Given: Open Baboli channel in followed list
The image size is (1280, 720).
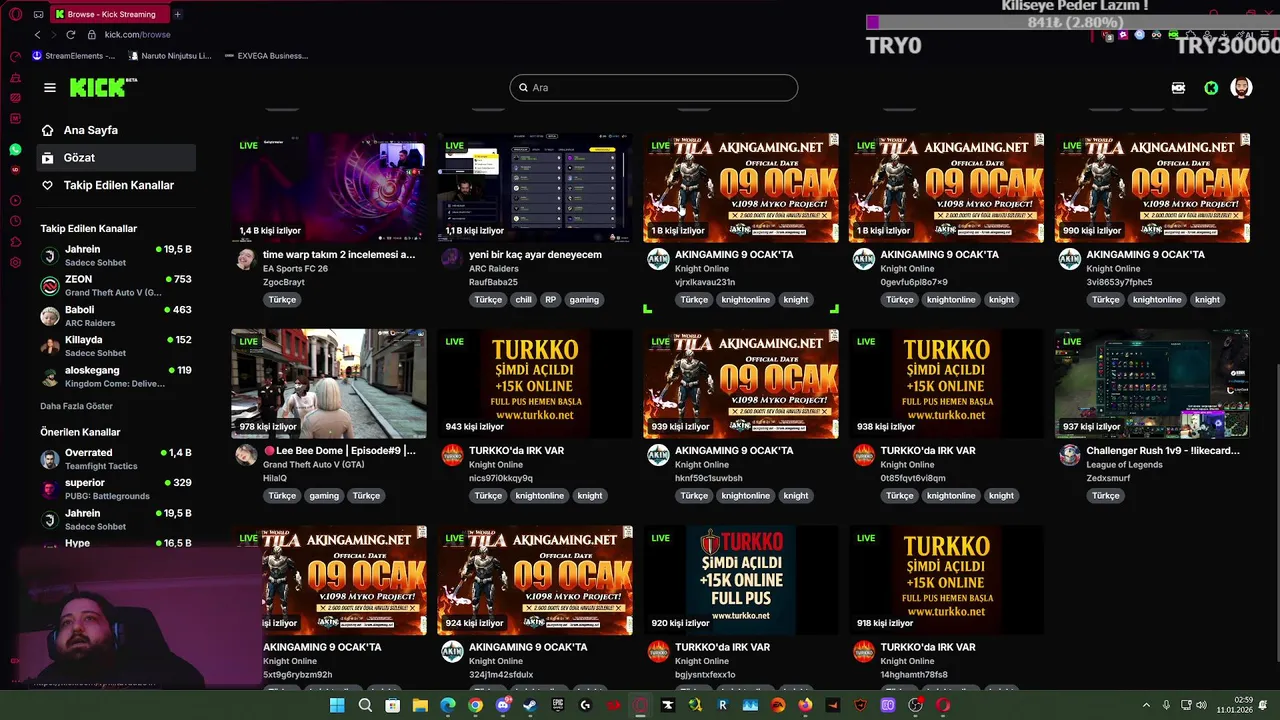Looking at the screenshot, I should point(116,315).
